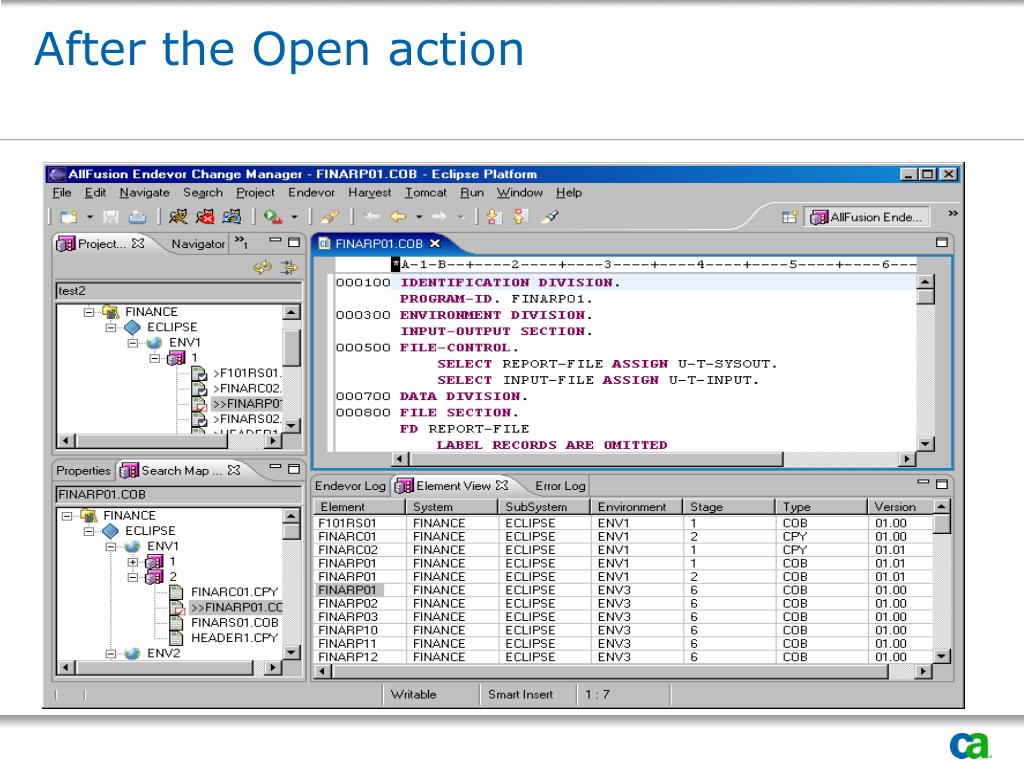
Task: Click the Print icon in the toolbar
Action: (x=137, y=217)
